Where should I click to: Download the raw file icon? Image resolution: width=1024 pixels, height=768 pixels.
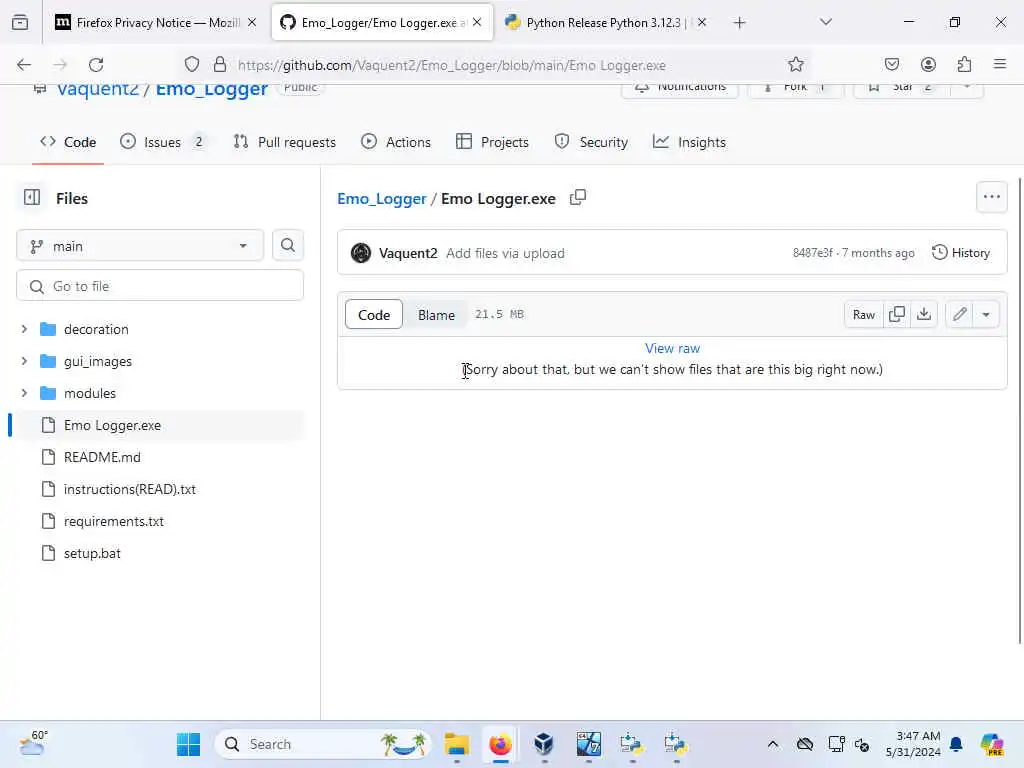924,315
